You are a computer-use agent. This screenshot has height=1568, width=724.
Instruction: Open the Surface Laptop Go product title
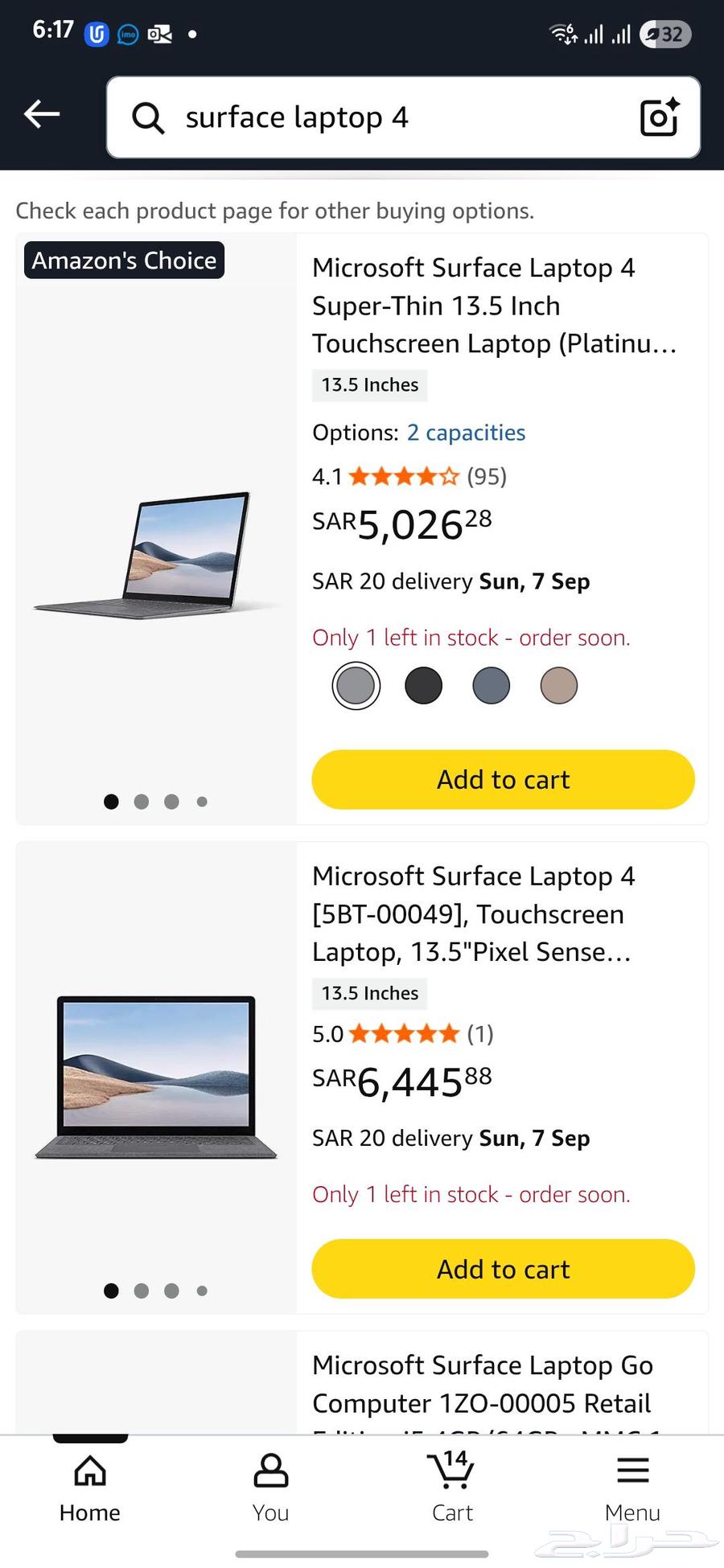[x=483, y=1385]
